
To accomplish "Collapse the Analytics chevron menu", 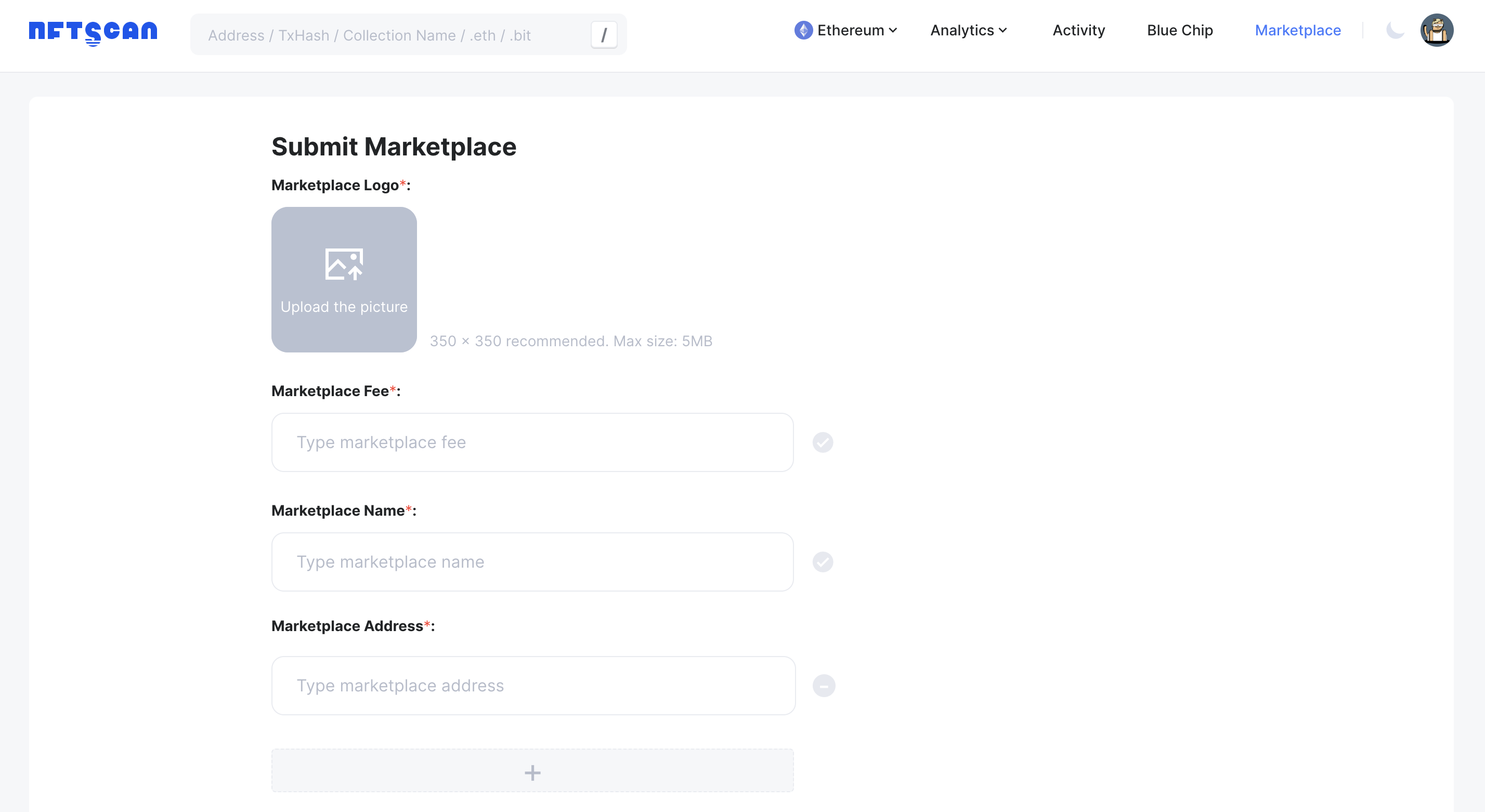I will [1003, 30].
